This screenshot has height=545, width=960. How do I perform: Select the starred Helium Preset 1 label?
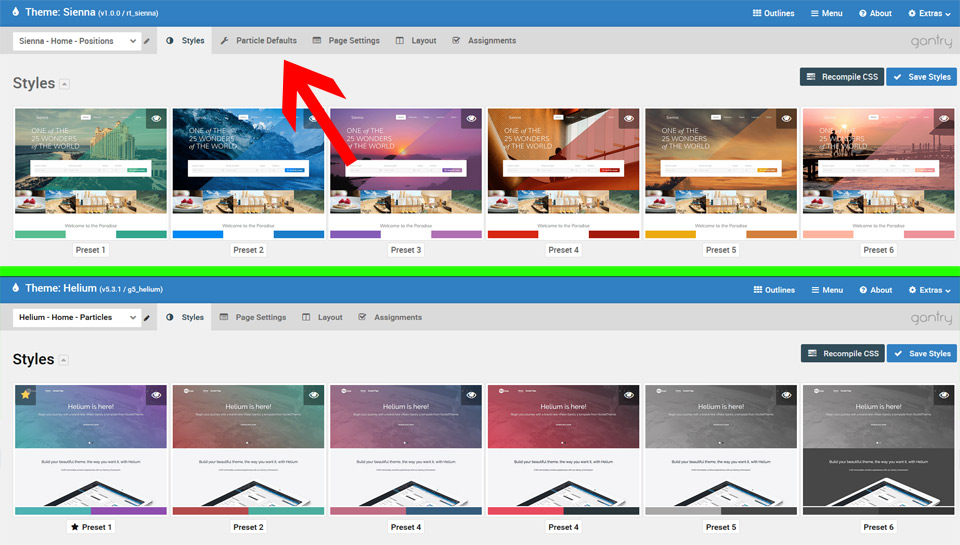[91, 527]
